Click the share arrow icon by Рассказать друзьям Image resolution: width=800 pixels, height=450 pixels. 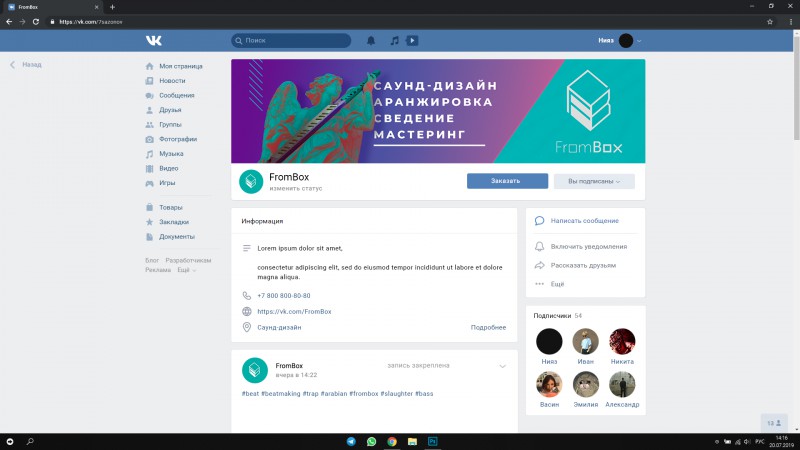(539, 265)
